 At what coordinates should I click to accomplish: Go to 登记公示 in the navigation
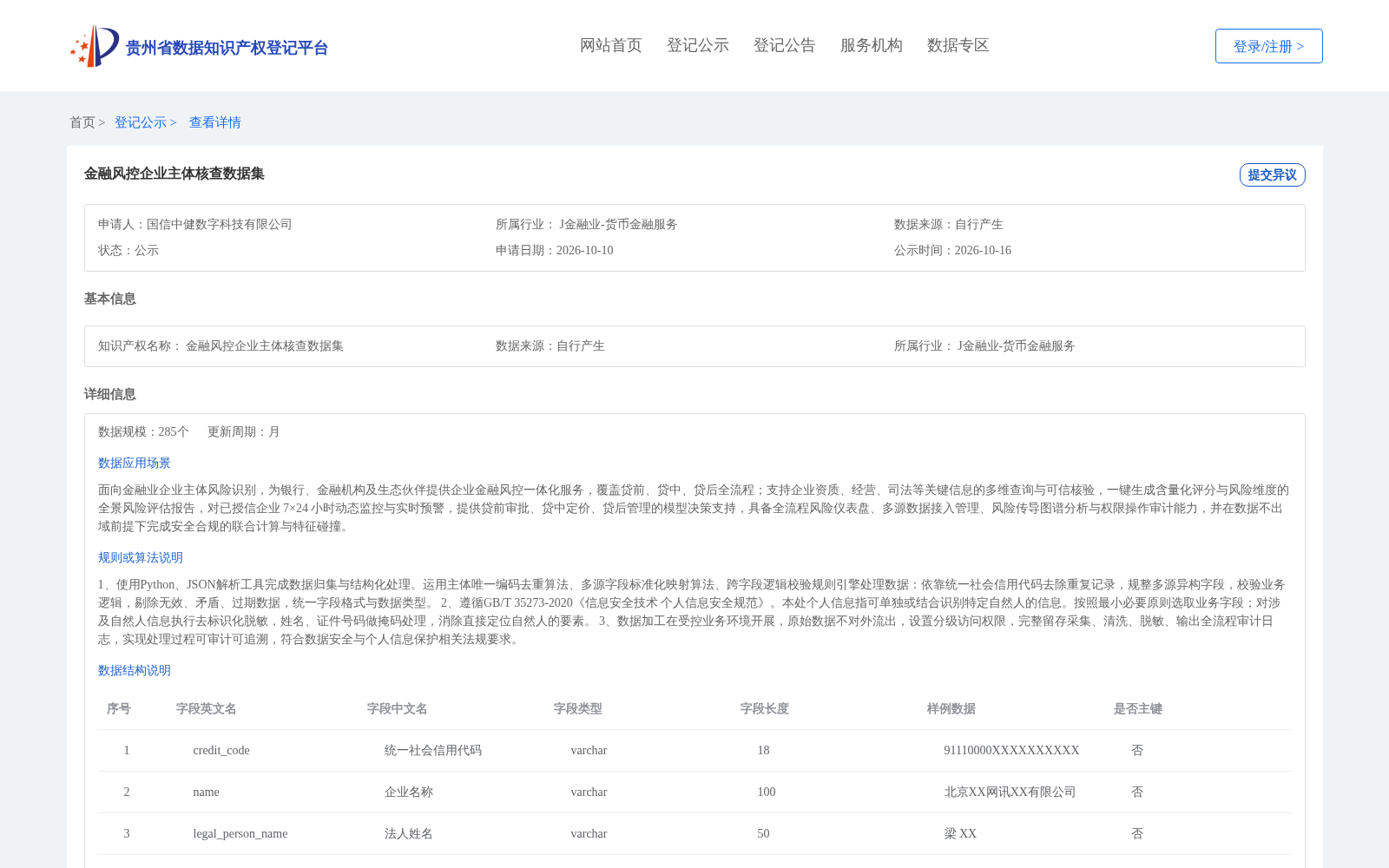pyautogui.click(x=698, y=45)
